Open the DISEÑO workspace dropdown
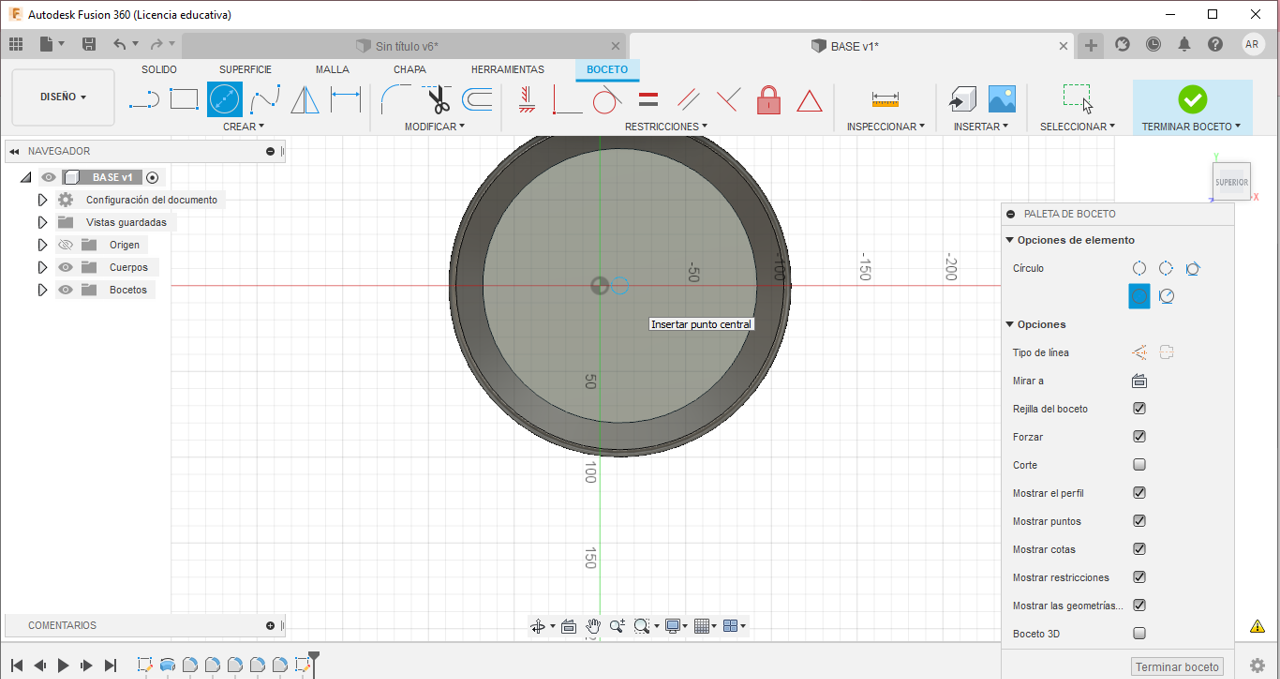Screen dimensions: 1280x679 pos(63,97)
